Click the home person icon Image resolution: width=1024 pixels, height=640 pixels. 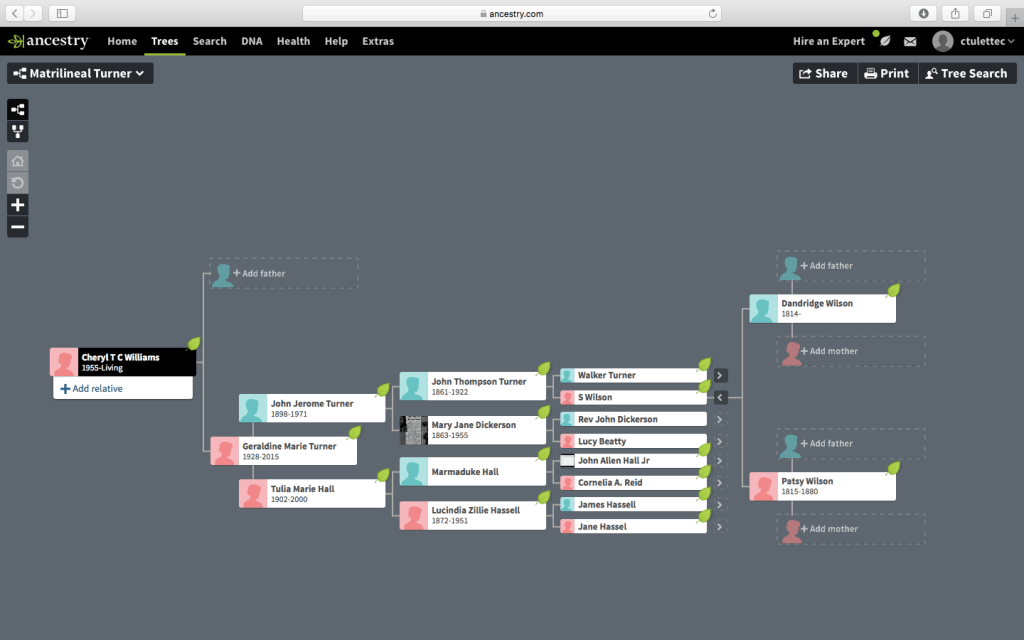pyautogui.click(x=18, y=161)
